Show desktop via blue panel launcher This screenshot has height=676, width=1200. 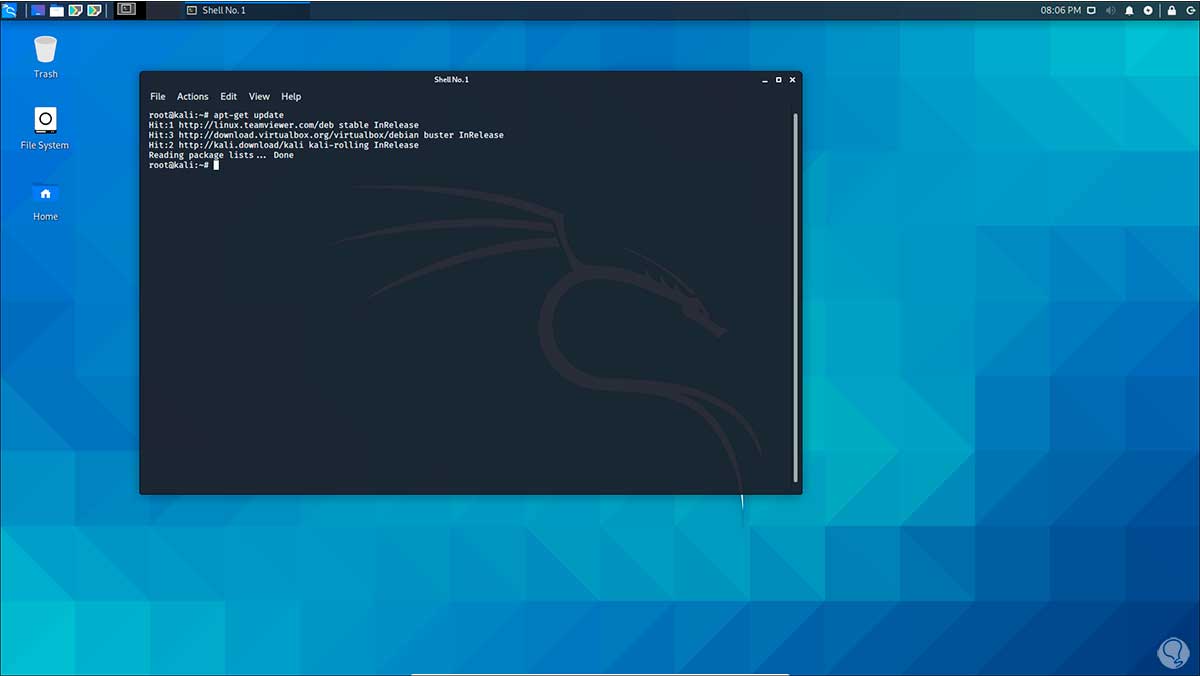click(x=38, y=10)
